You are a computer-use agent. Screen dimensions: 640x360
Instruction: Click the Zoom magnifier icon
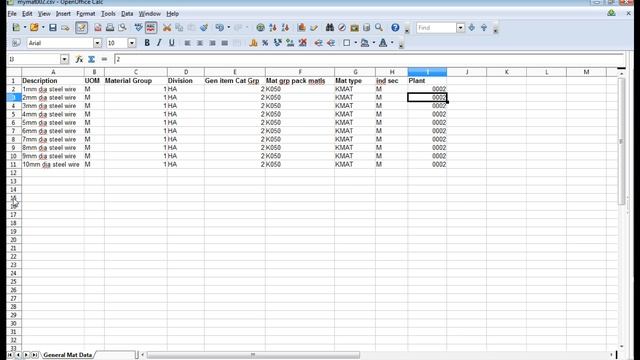pos(379,28)
